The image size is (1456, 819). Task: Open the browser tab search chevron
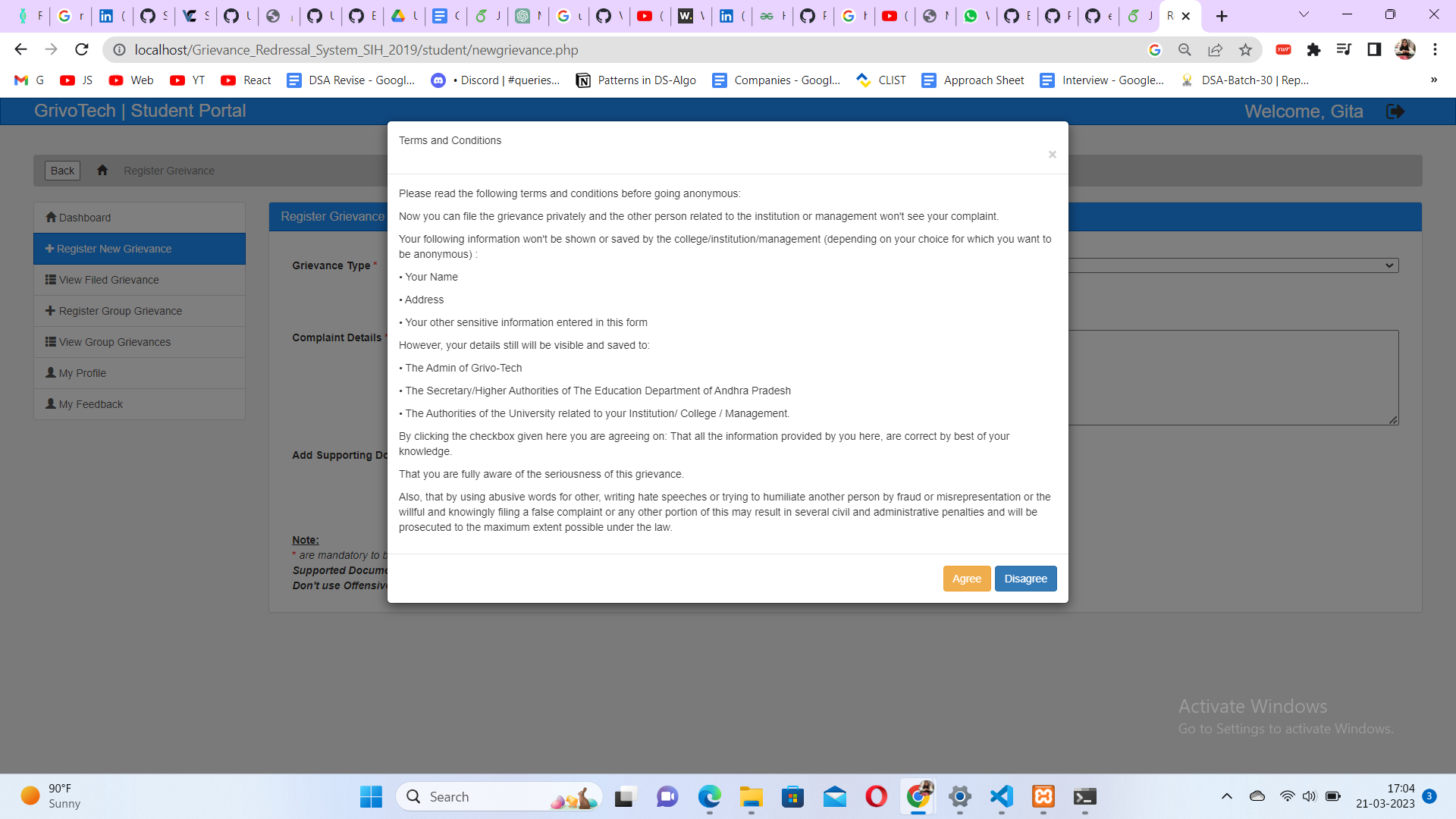1304,14
